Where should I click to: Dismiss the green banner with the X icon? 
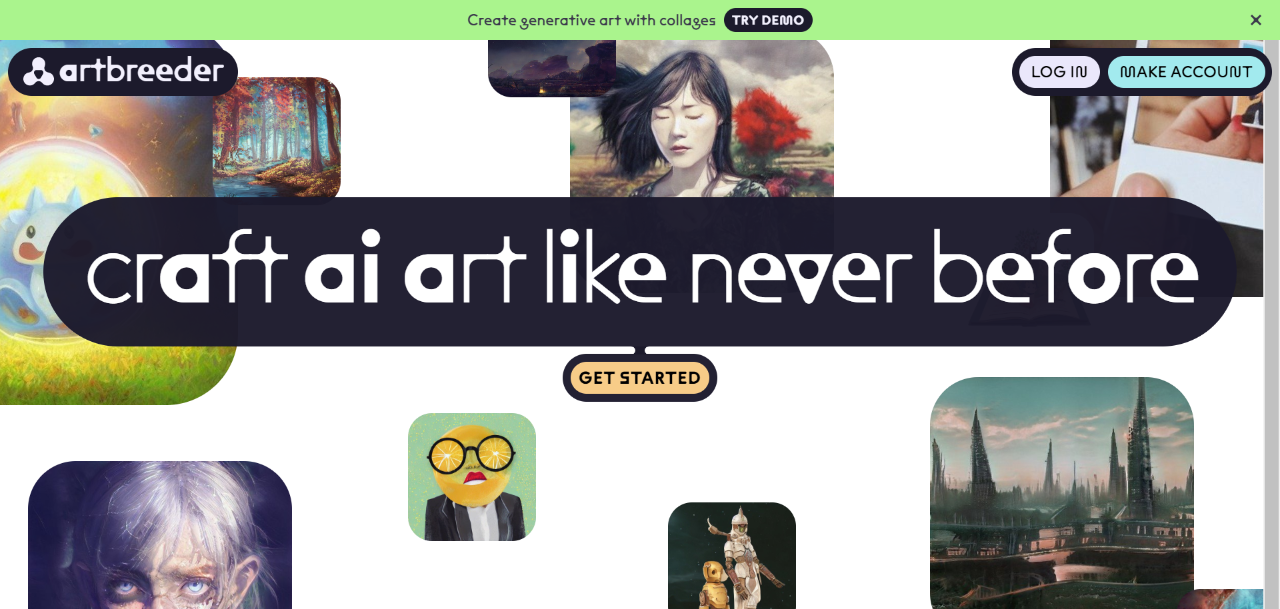pyautogui.click(x=1256, y=20)
